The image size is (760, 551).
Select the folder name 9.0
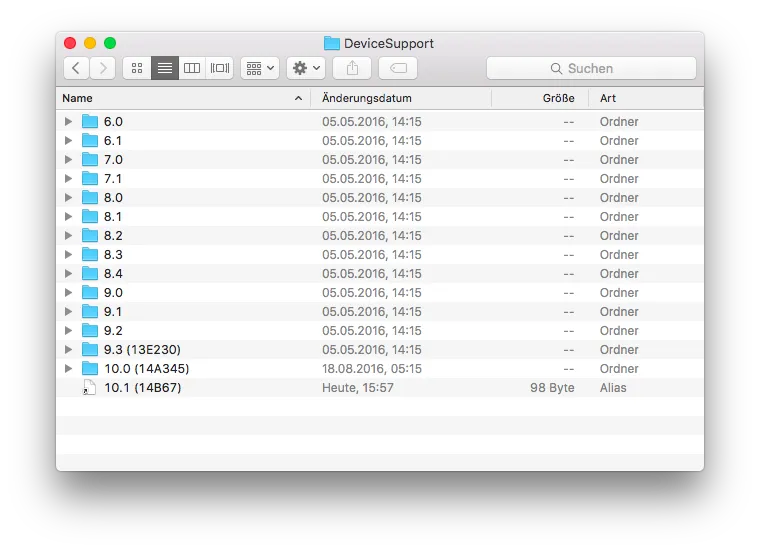(113, 293)
